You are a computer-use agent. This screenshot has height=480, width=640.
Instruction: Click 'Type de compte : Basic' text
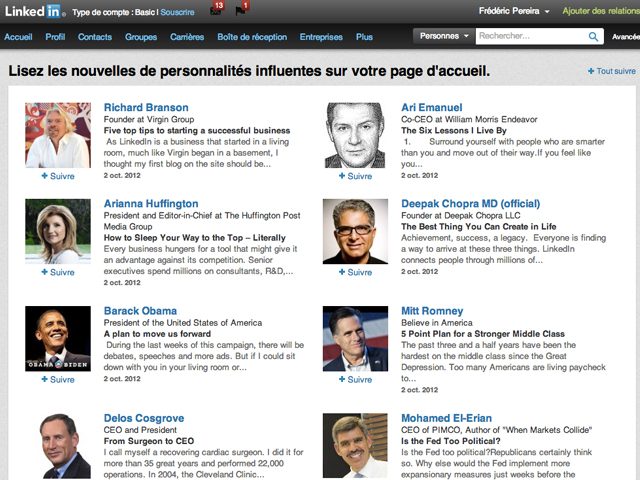(x=113, y=12)
